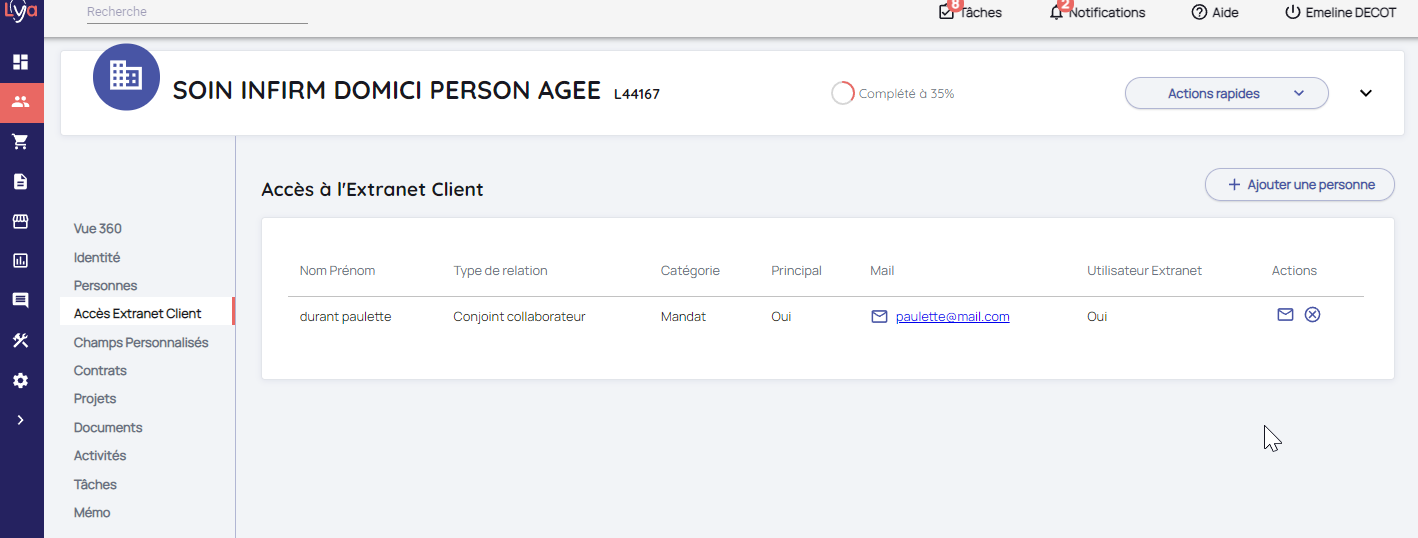
Task: Click the tools wrench sidebar icon
Action: 20,340
